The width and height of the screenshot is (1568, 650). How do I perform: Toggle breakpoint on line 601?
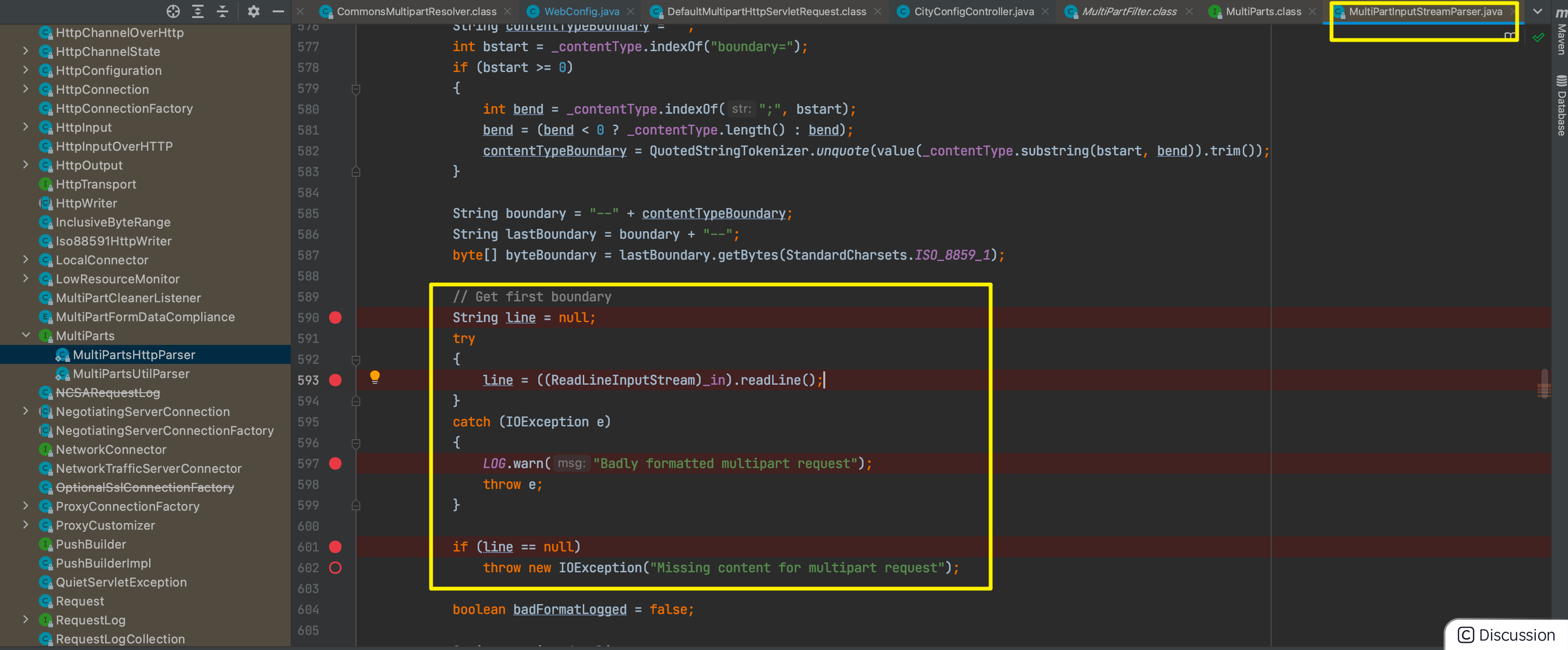click(x=335, y=547)
